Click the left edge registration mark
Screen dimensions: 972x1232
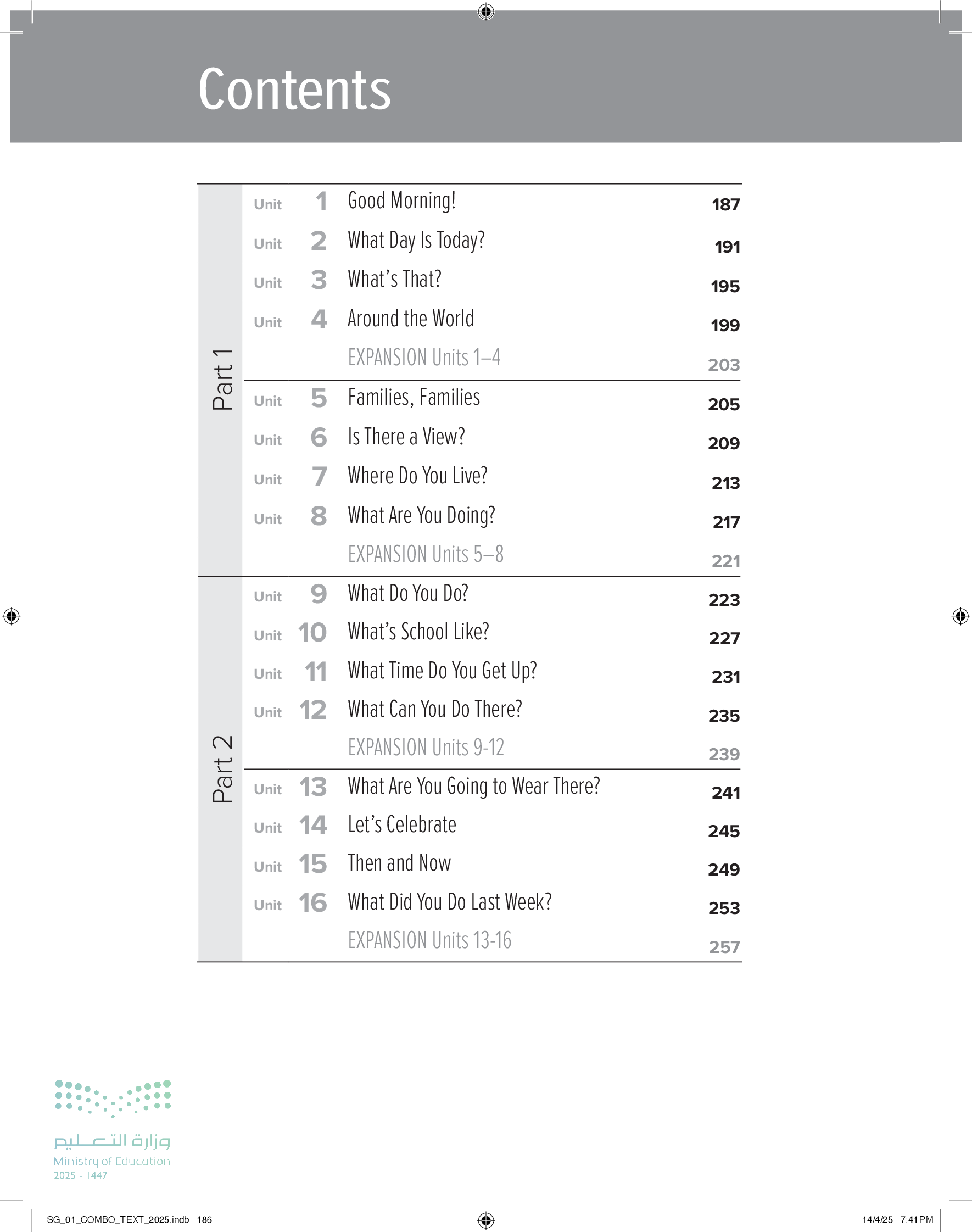tap(12, 616)
